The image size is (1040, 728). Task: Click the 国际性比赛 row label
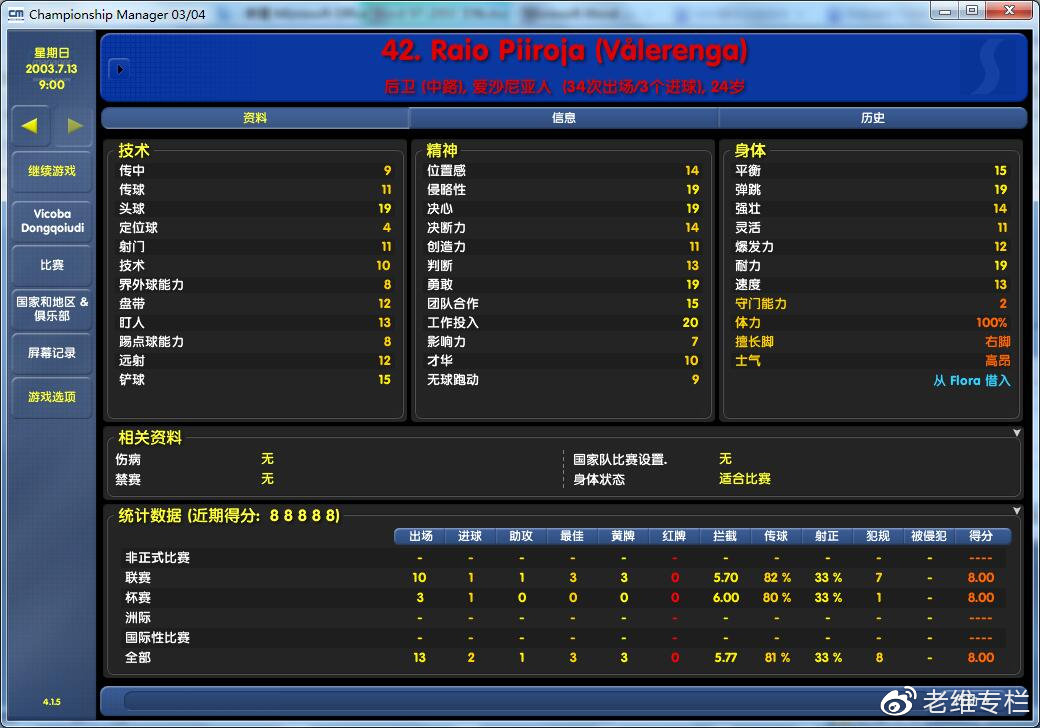(x=158, y=638)
